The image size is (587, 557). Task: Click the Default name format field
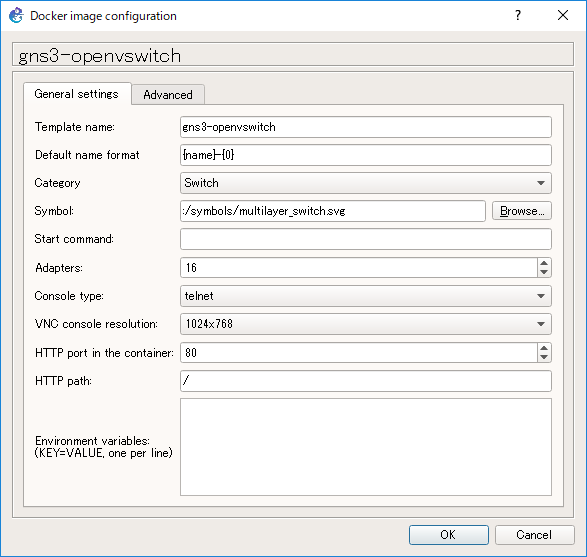coord(366,155)
